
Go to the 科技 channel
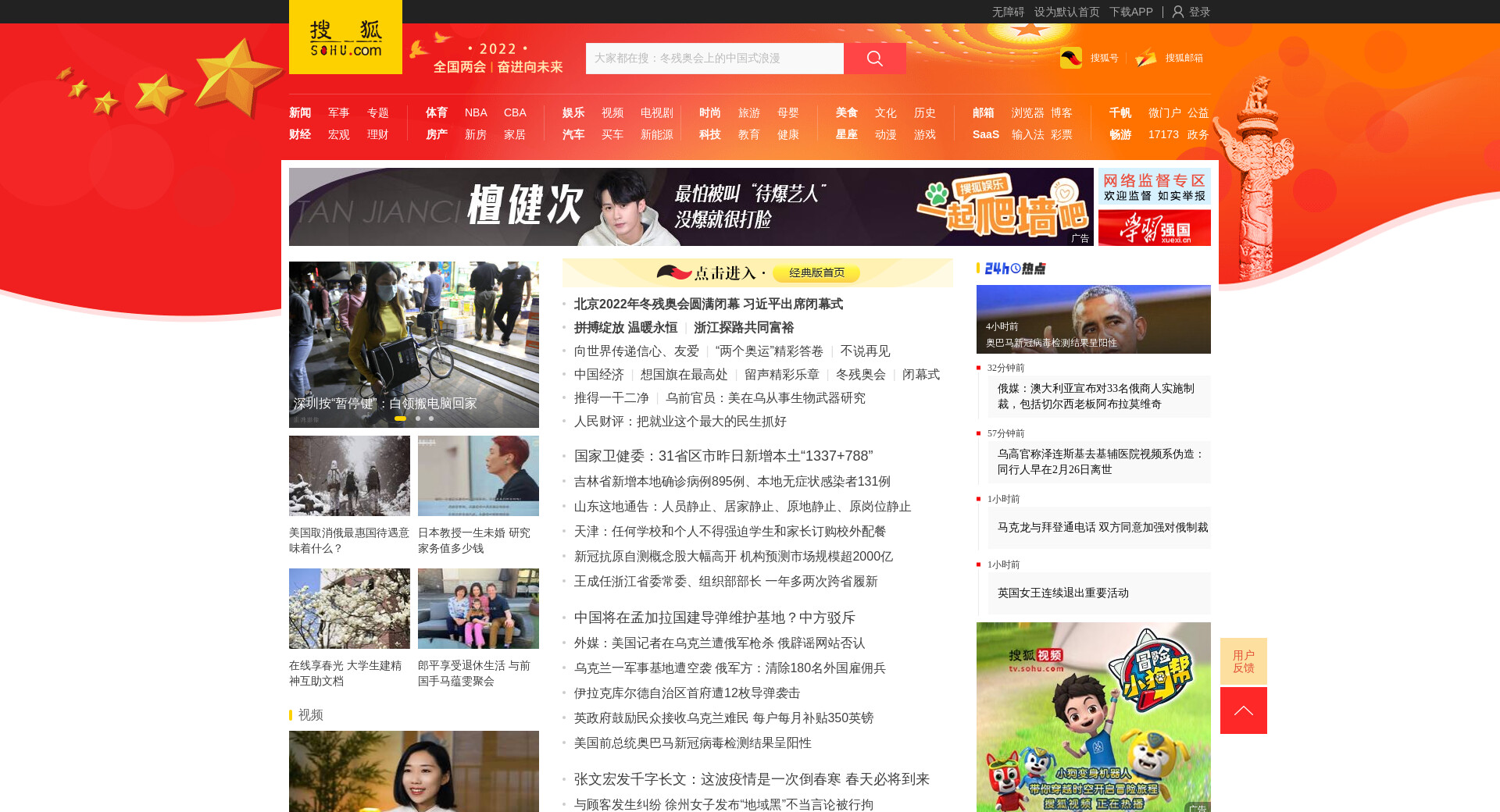tap(710, 135)
